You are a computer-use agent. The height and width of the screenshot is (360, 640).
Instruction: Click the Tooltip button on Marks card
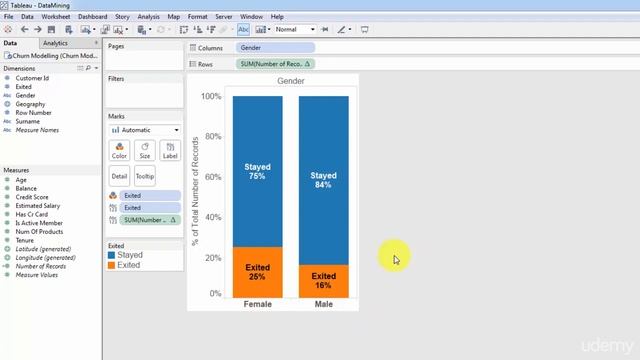pyautogui.click(x=145, y=176)
